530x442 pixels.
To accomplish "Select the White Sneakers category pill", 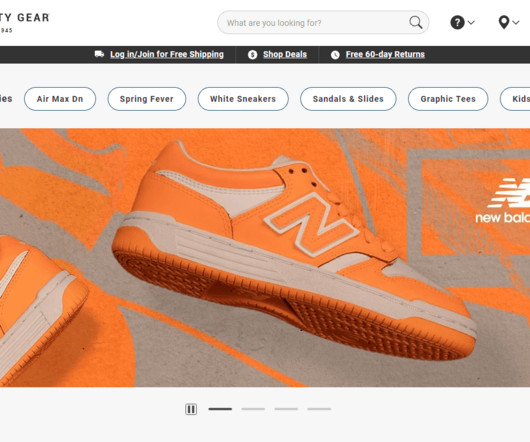I will point(243,99).
